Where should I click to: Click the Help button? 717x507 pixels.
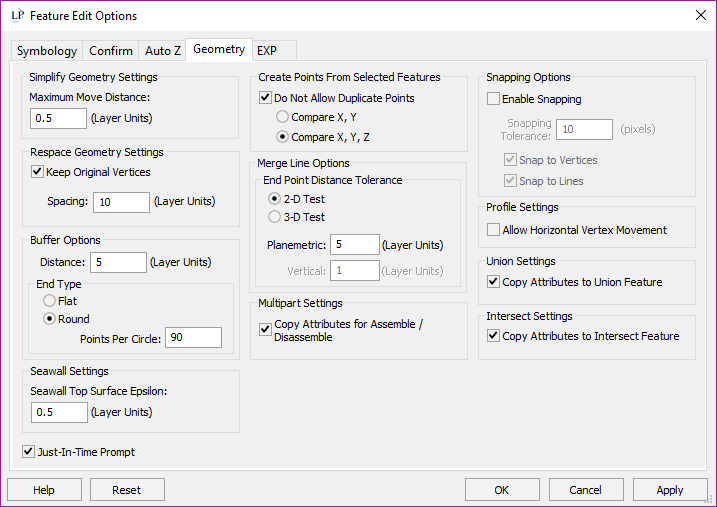pyautogui.click(x=44, y=490)
